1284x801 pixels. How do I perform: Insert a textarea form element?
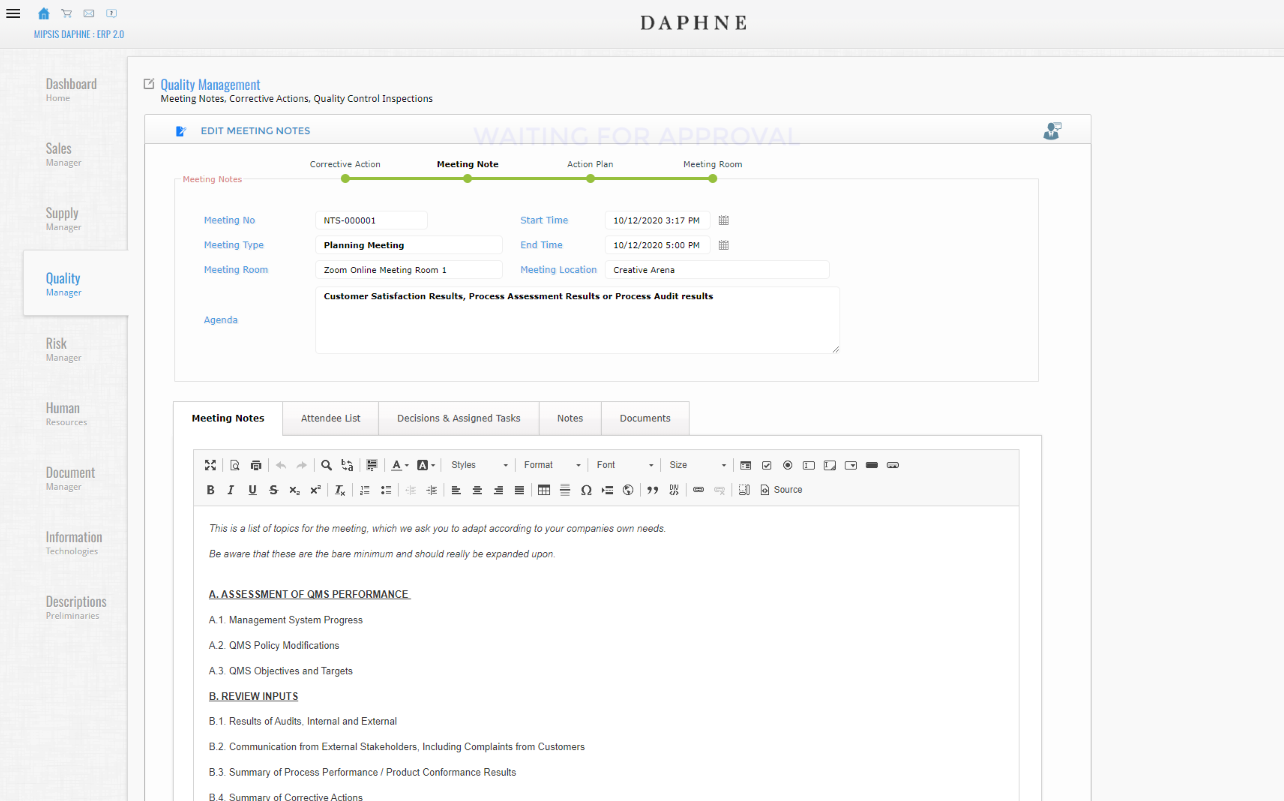829,465
